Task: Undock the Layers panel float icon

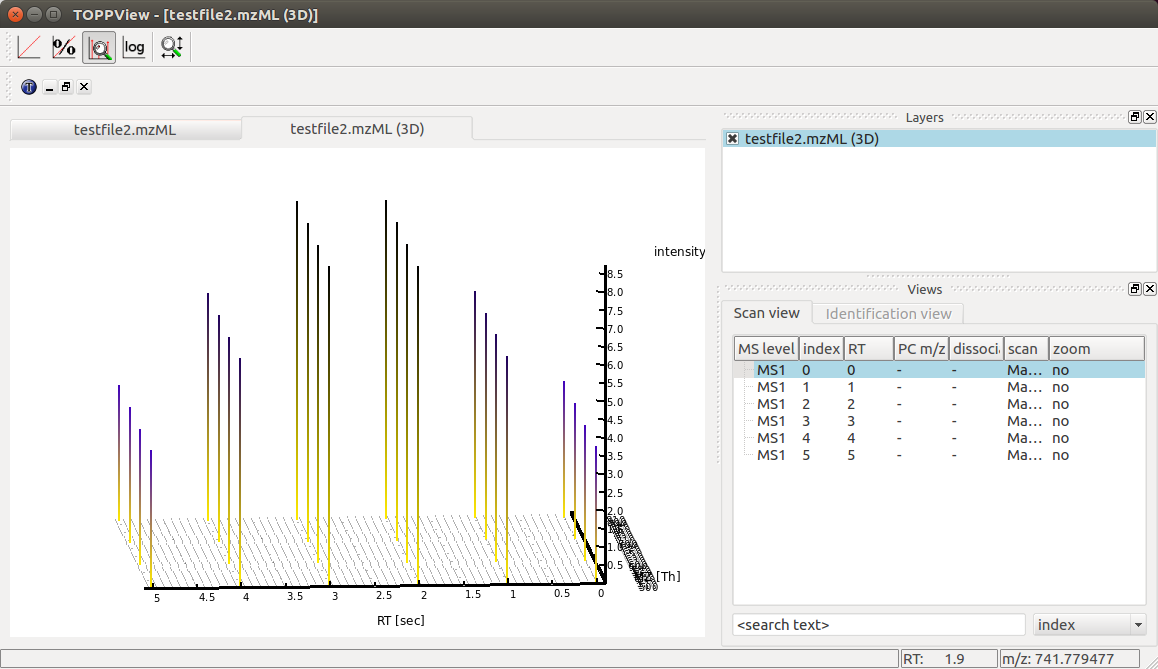Action: click(x=1135, y=117)
